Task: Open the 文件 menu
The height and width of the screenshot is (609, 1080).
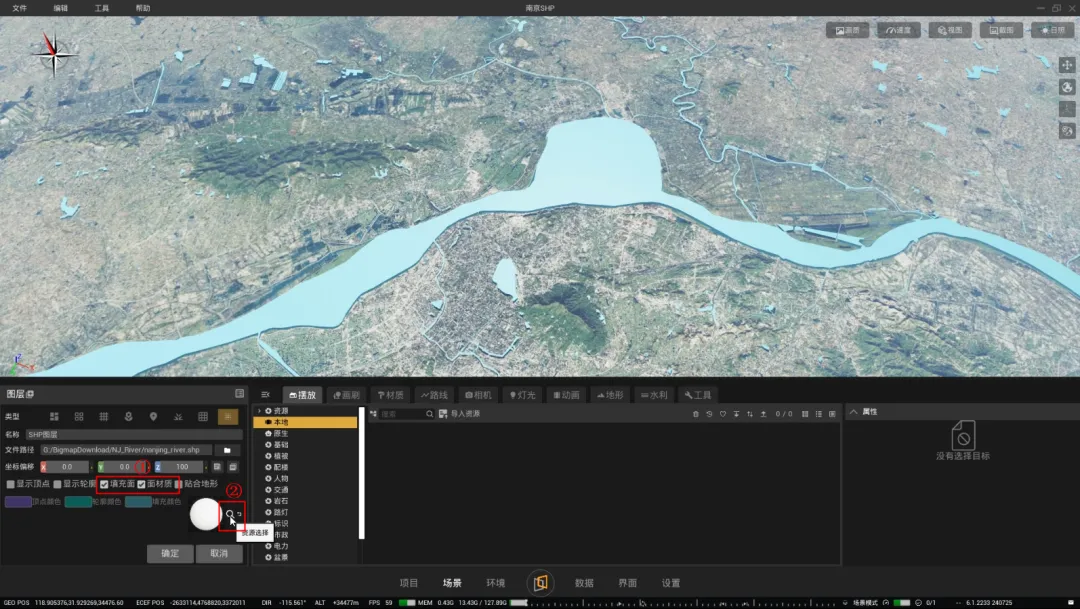Action: pyautogui.click(x=19, y=8)
